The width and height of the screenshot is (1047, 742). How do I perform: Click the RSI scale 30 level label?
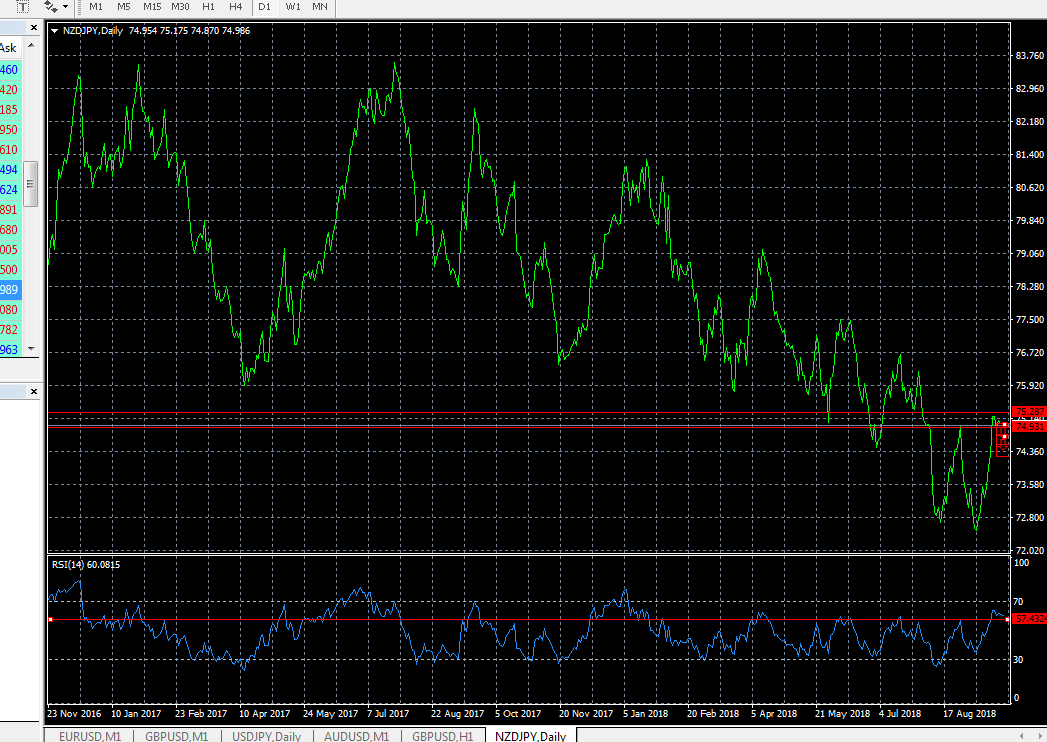point(1018,660)
